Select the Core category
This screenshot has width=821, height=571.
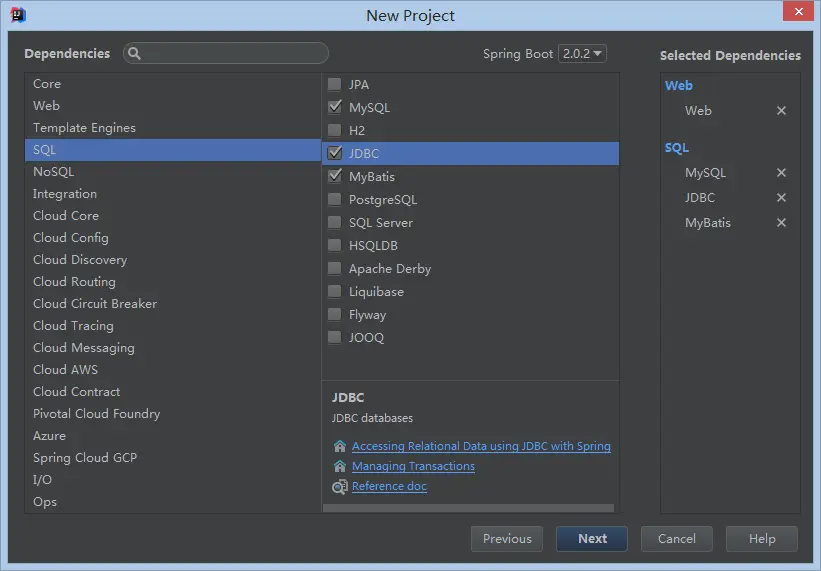click(x=173, y=84)
